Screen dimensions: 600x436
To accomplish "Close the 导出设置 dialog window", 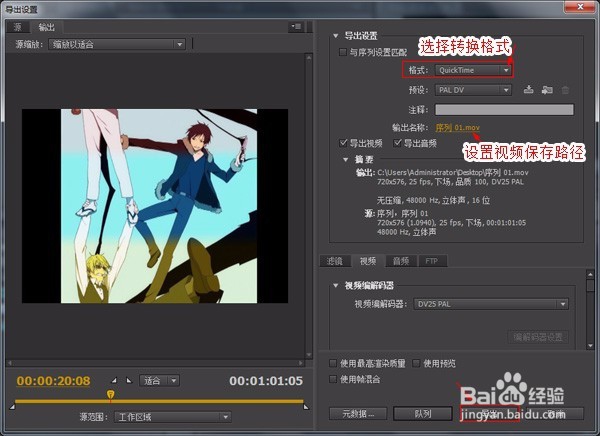I will (580, 7).
